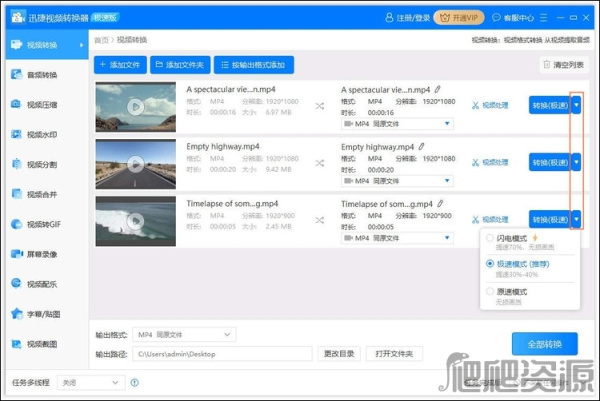600x401 pixels.
Task: Click the 打开文件夹 button
Action: [x=394, y=354]
